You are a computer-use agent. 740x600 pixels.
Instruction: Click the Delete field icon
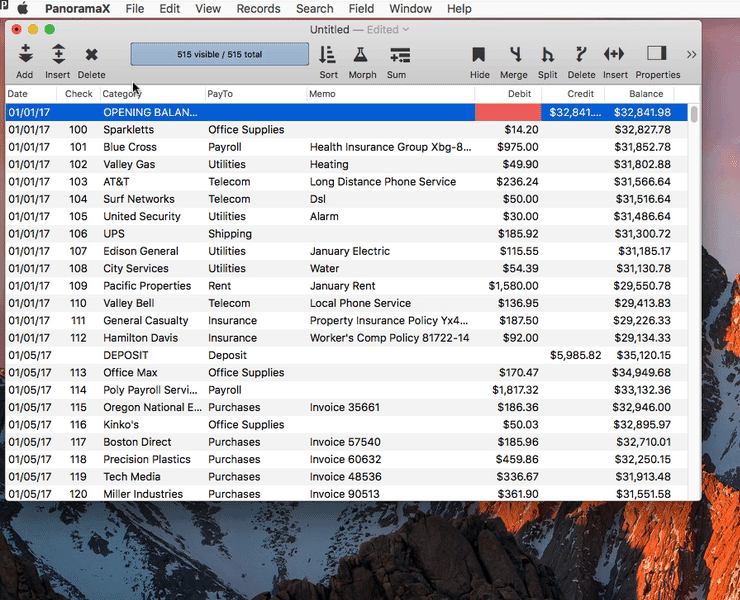(580, 54)
